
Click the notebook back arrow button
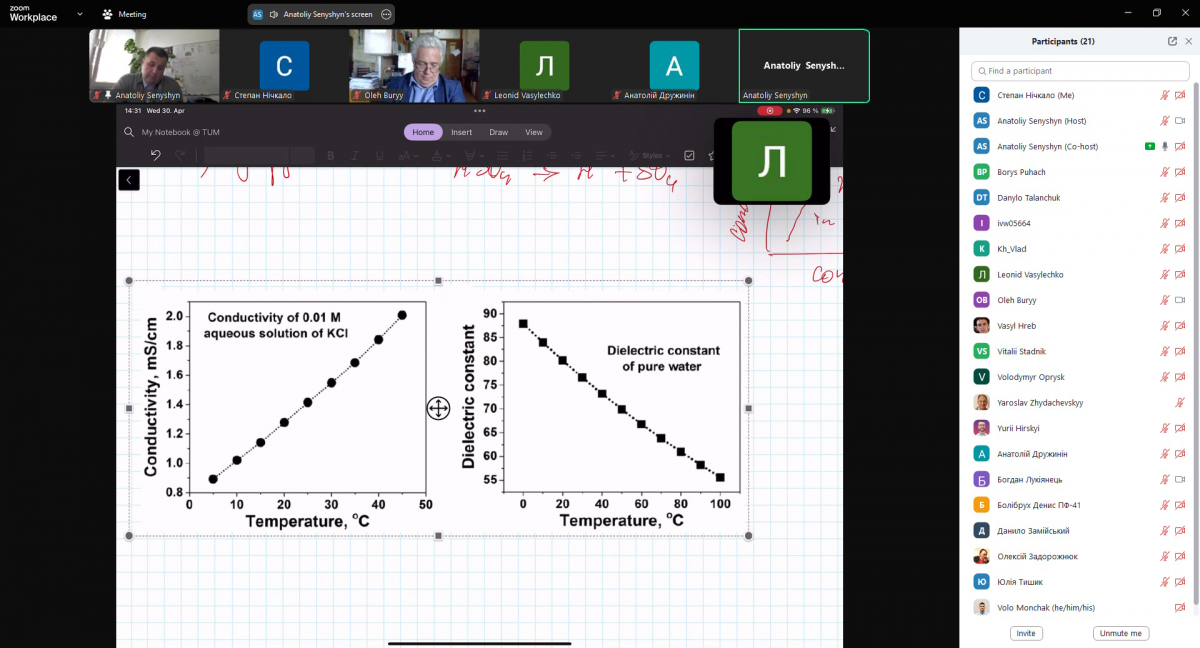click(128, 180)
